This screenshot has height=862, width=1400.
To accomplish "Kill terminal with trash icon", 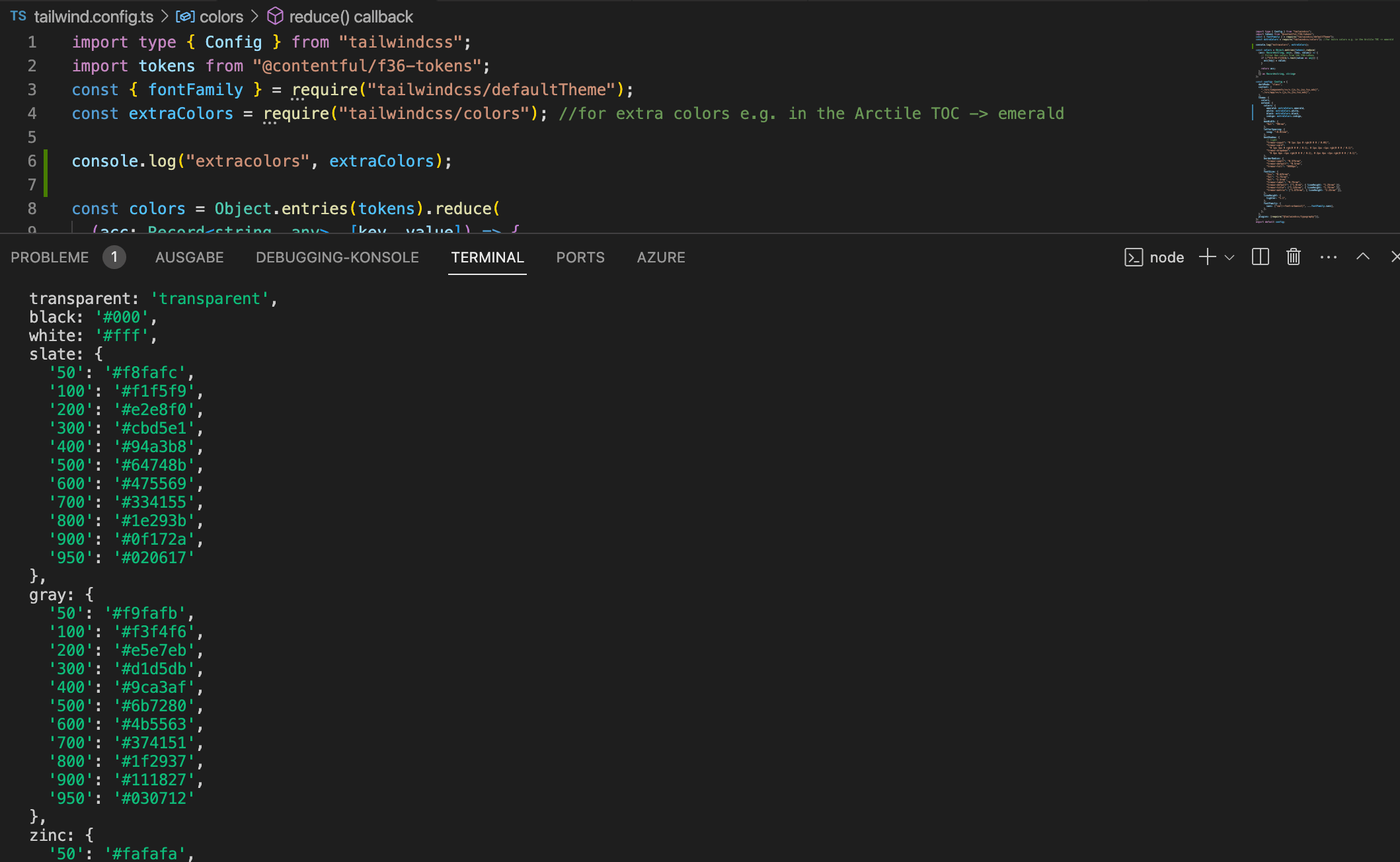I will pos(1293,257).
